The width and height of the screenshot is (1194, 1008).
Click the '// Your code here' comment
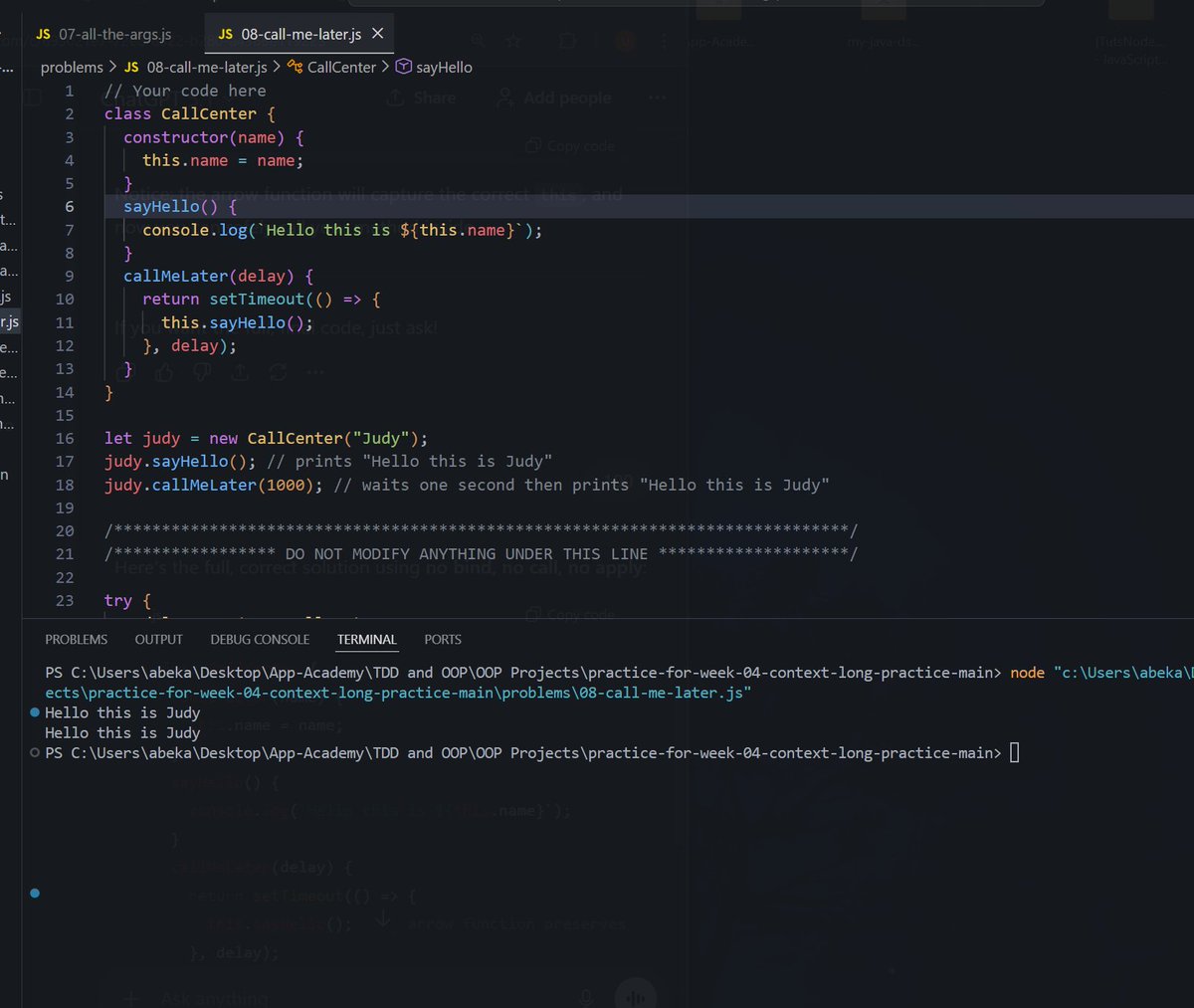pyautogui.click(x=185, y=91)
